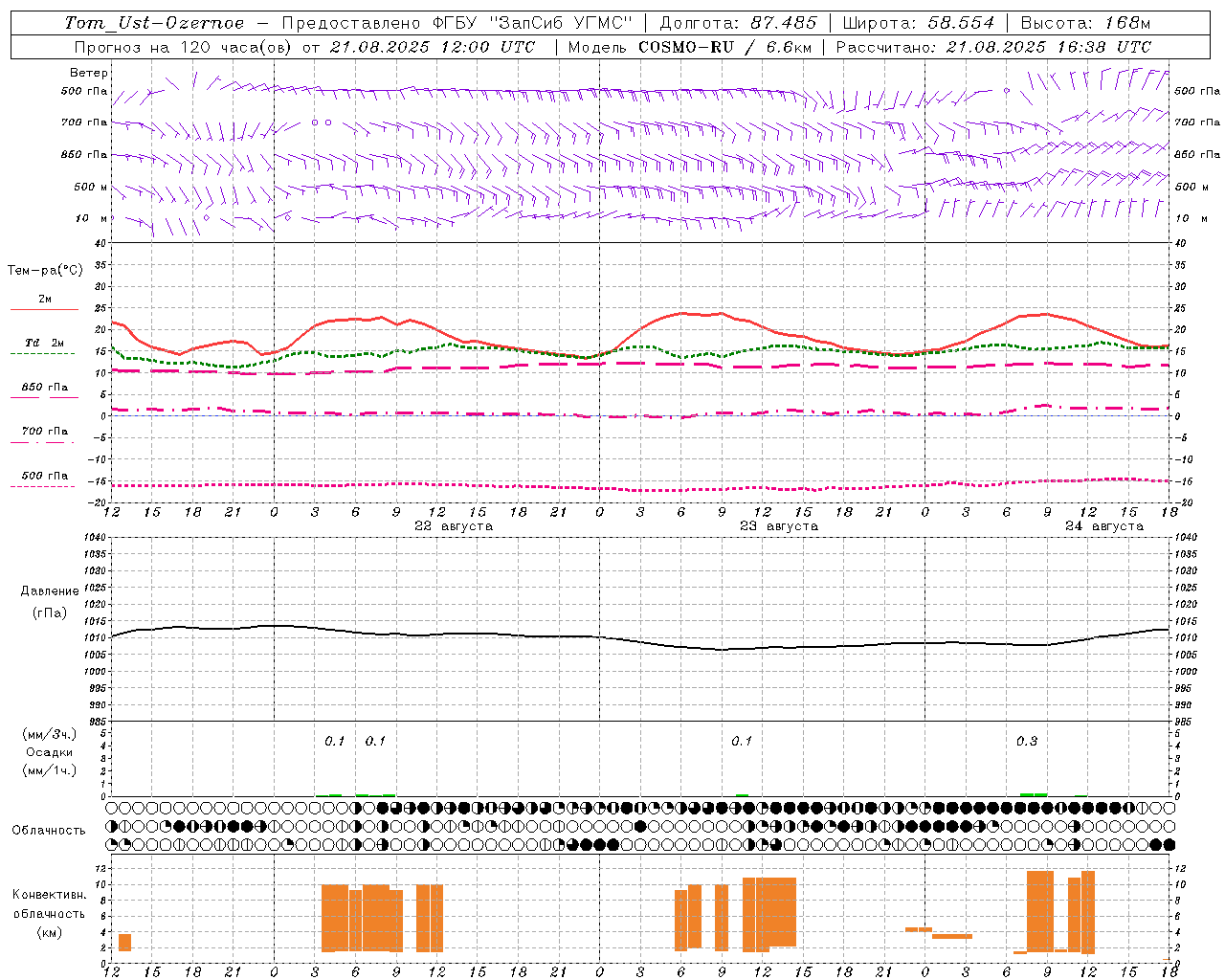
Task: Click the Давление pressure panel label
Action: point(50,591)
